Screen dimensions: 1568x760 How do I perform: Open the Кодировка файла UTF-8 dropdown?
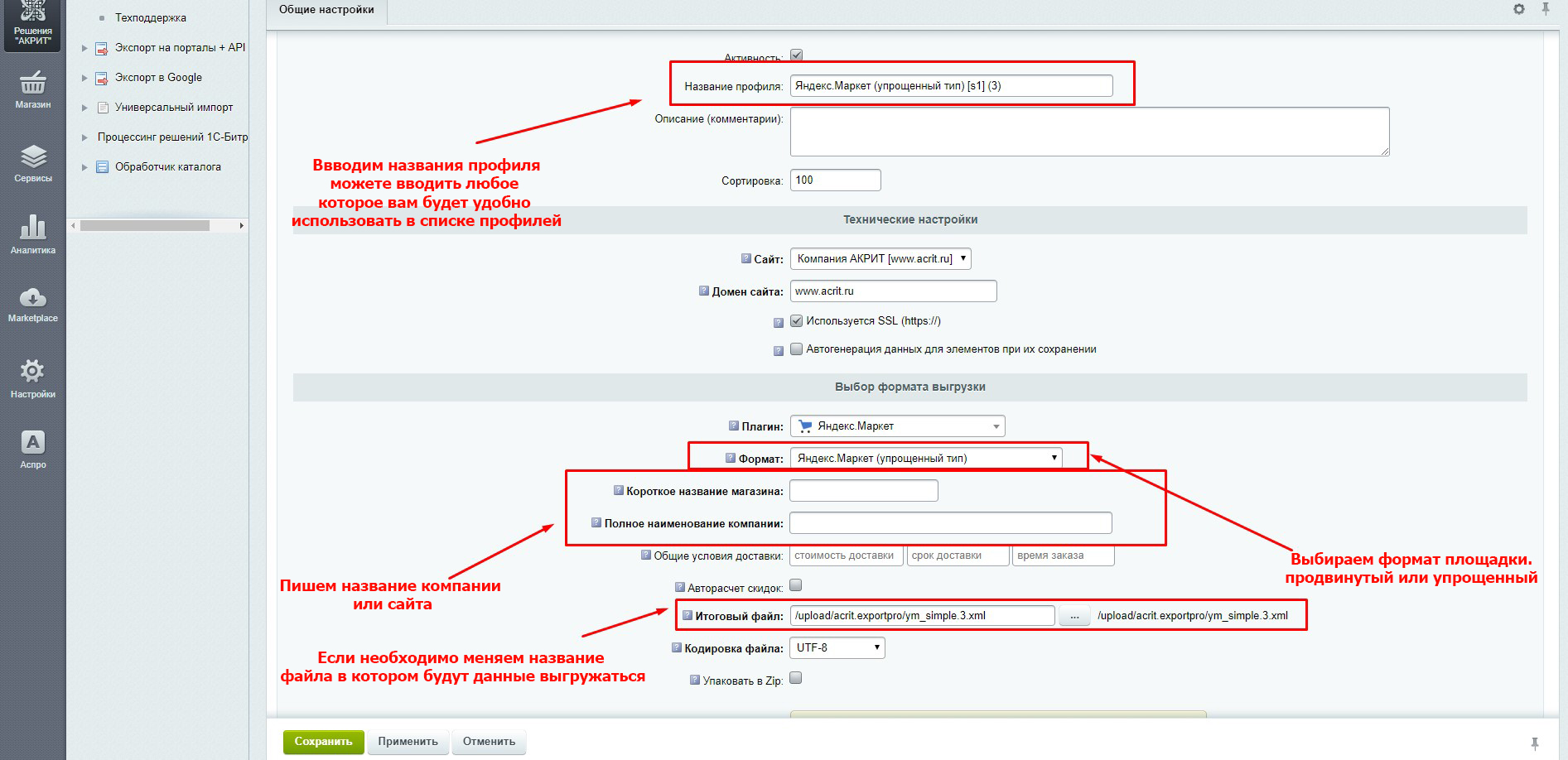coord(837,647)
